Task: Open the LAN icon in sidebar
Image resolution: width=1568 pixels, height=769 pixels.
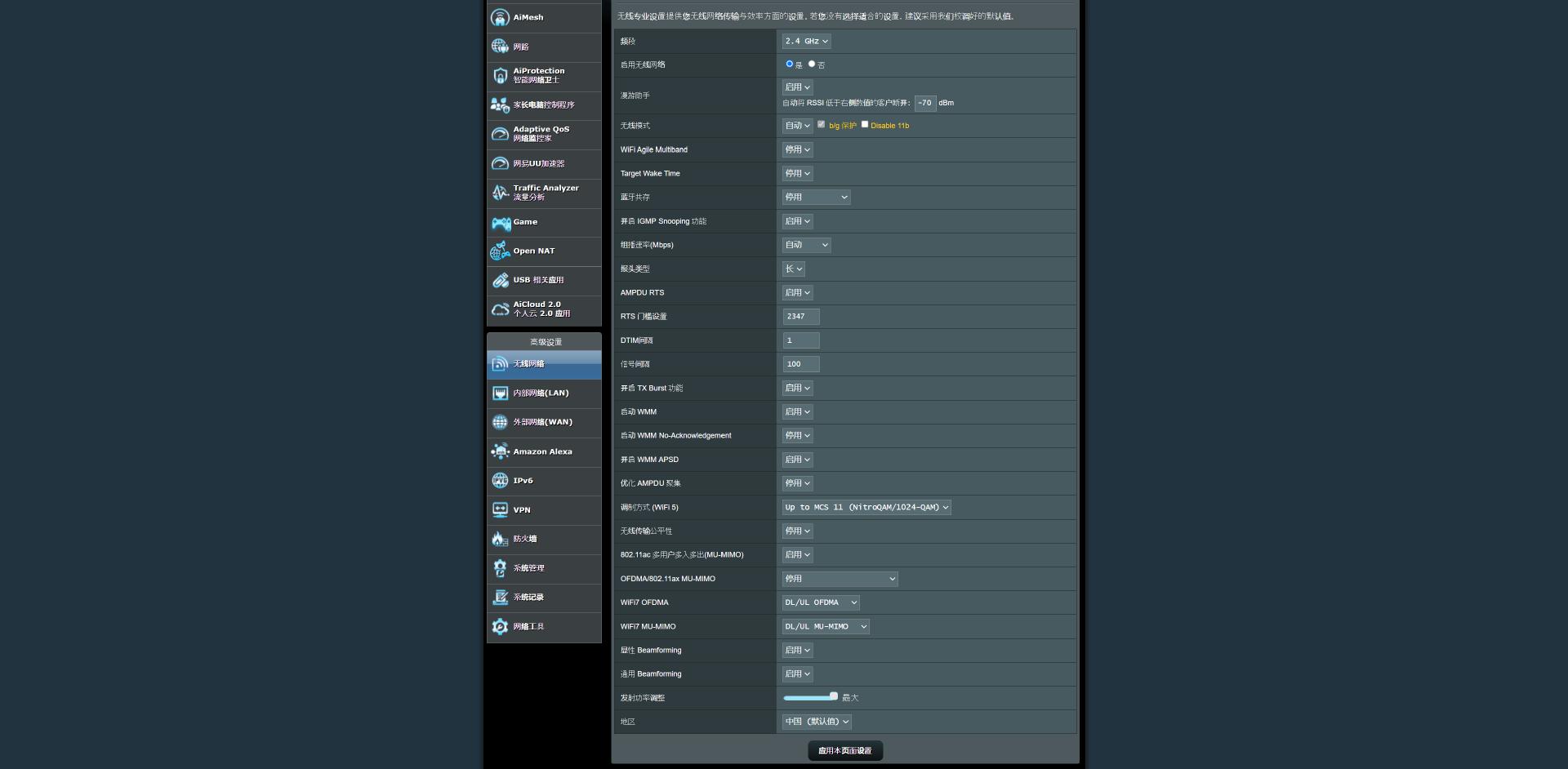Action: coord(500,393)
